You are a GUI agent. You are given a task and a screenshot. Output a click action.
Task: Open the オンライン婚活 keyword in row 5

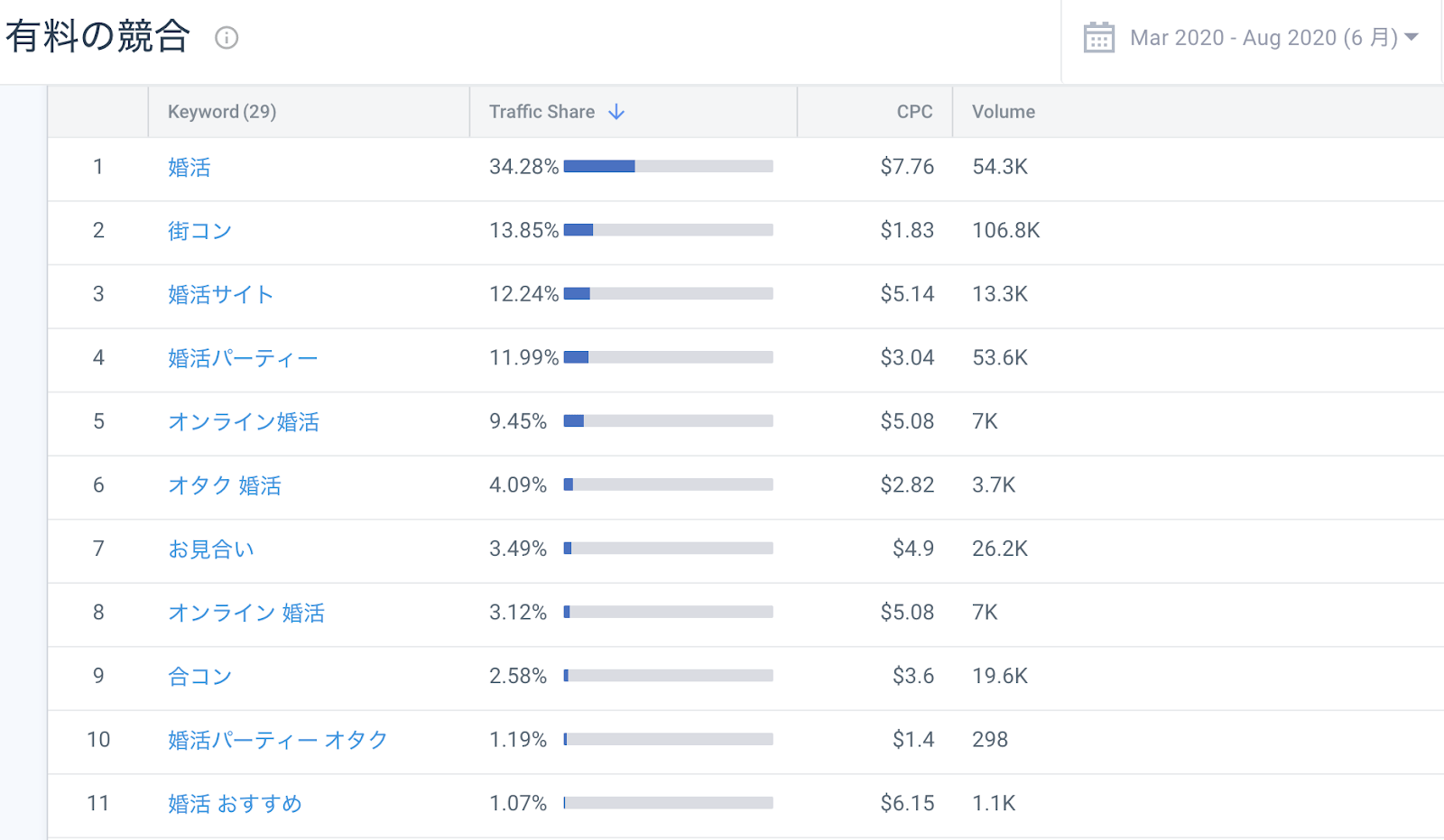coord(244,422)
